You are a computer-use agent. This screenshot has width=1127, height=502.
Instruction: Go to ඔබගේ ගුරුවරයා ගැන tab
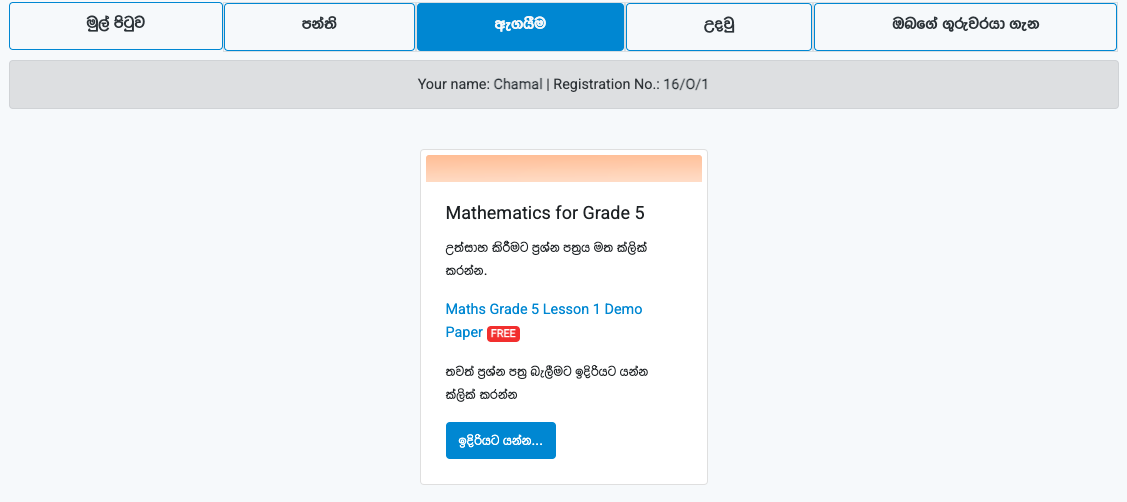click(965, 27)
